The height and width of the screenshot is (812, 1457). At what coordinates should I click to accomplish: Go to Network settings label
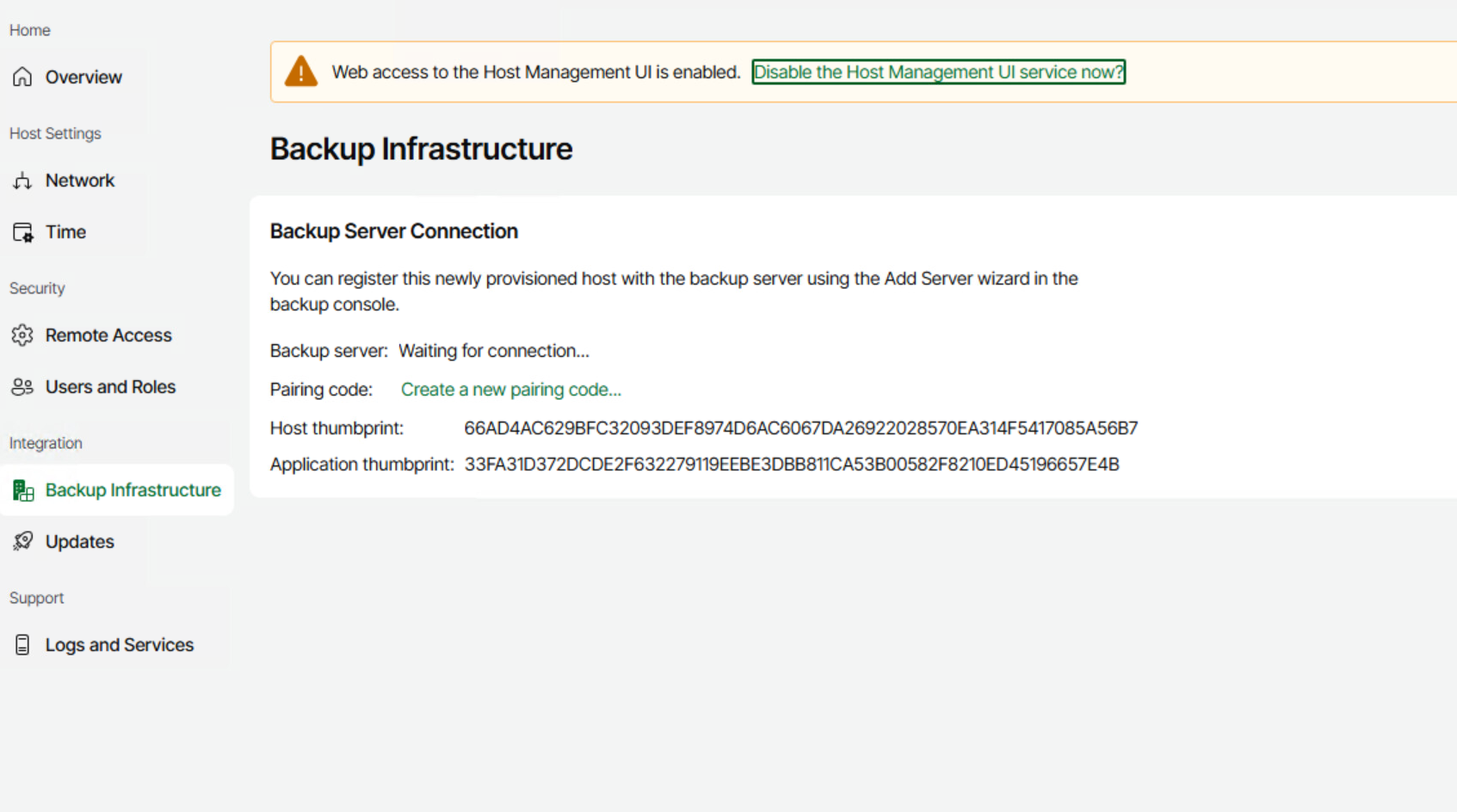click(x=80, y=181)
